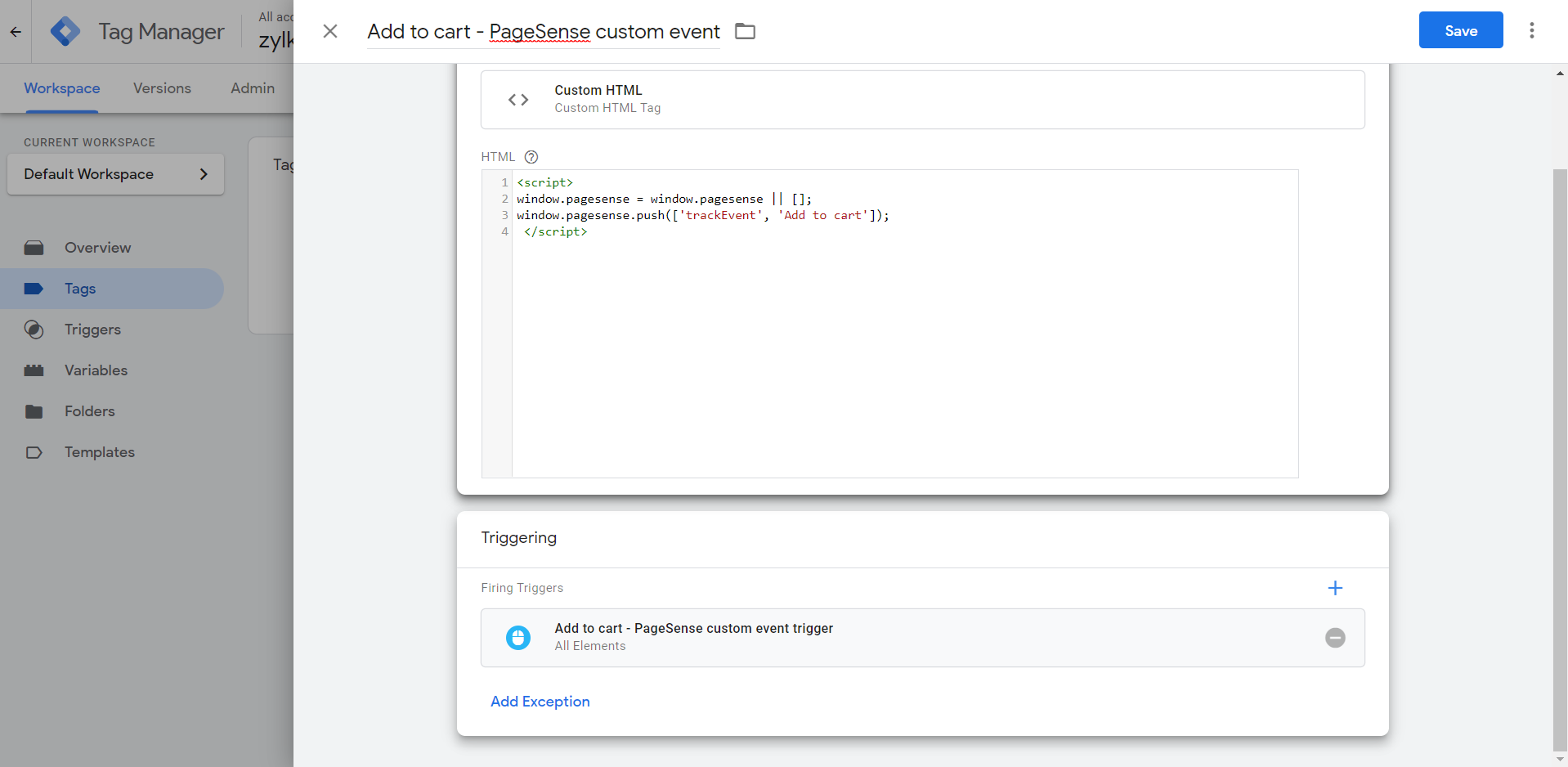Go back using the left arrow
The width and height of the screenshot is (1568, 767).
(16, 32)
